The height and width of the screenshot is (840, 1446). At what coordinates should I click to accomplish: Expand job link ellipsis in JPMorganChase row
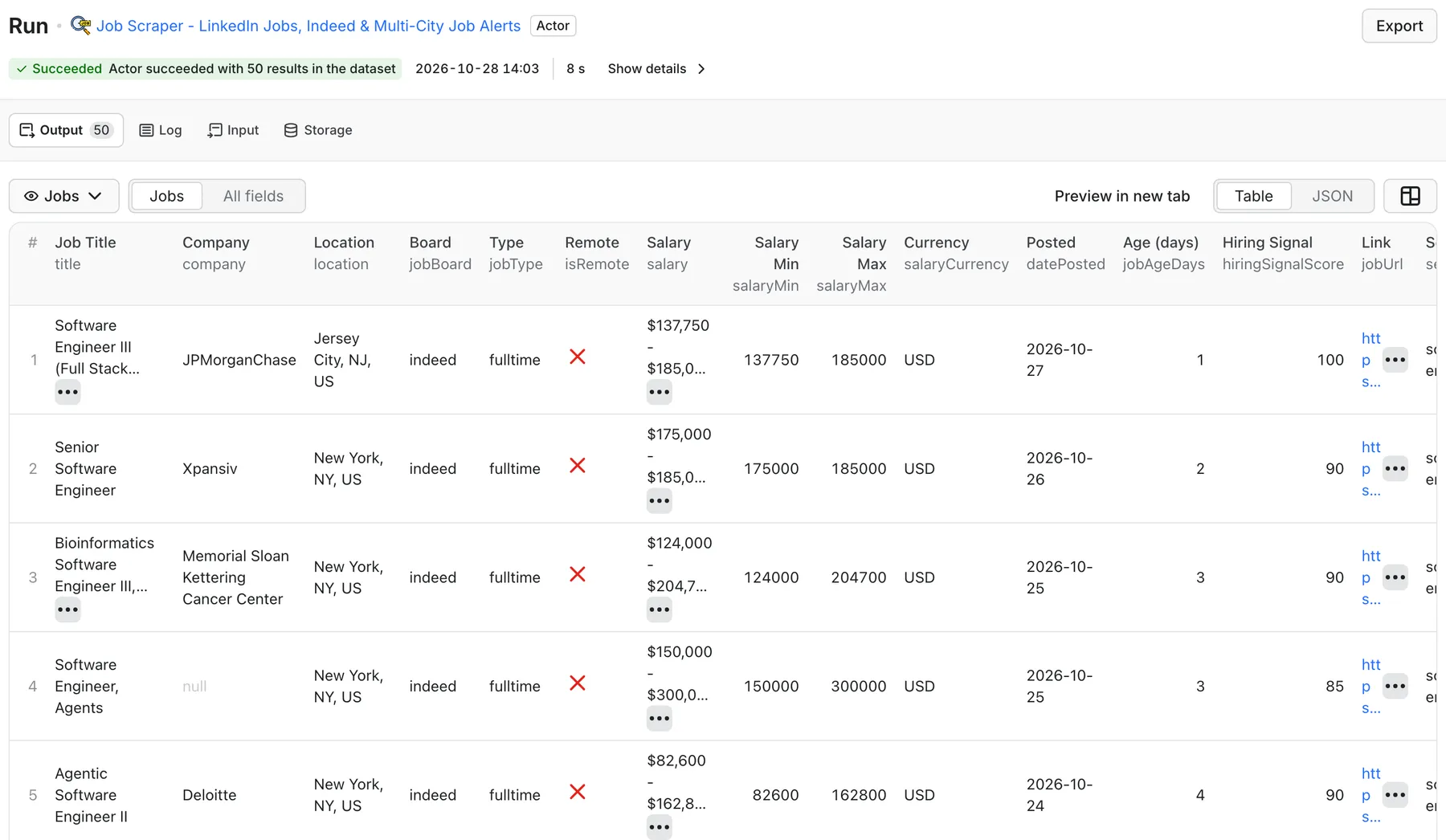pos(1395,360)
